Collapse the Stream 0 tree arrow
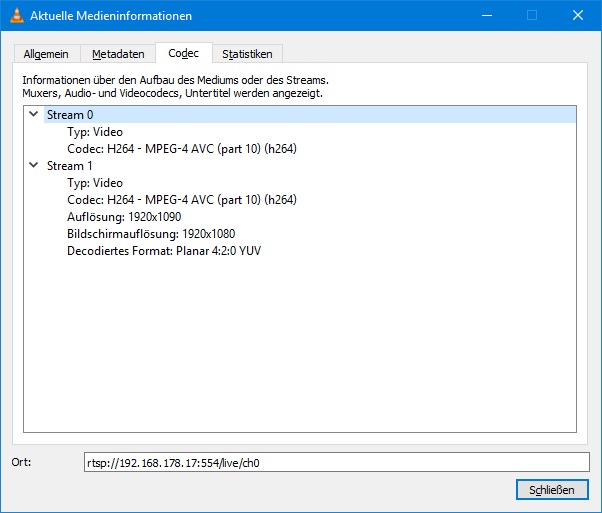The height and width of the screenshot is (513, 602). 35,115
